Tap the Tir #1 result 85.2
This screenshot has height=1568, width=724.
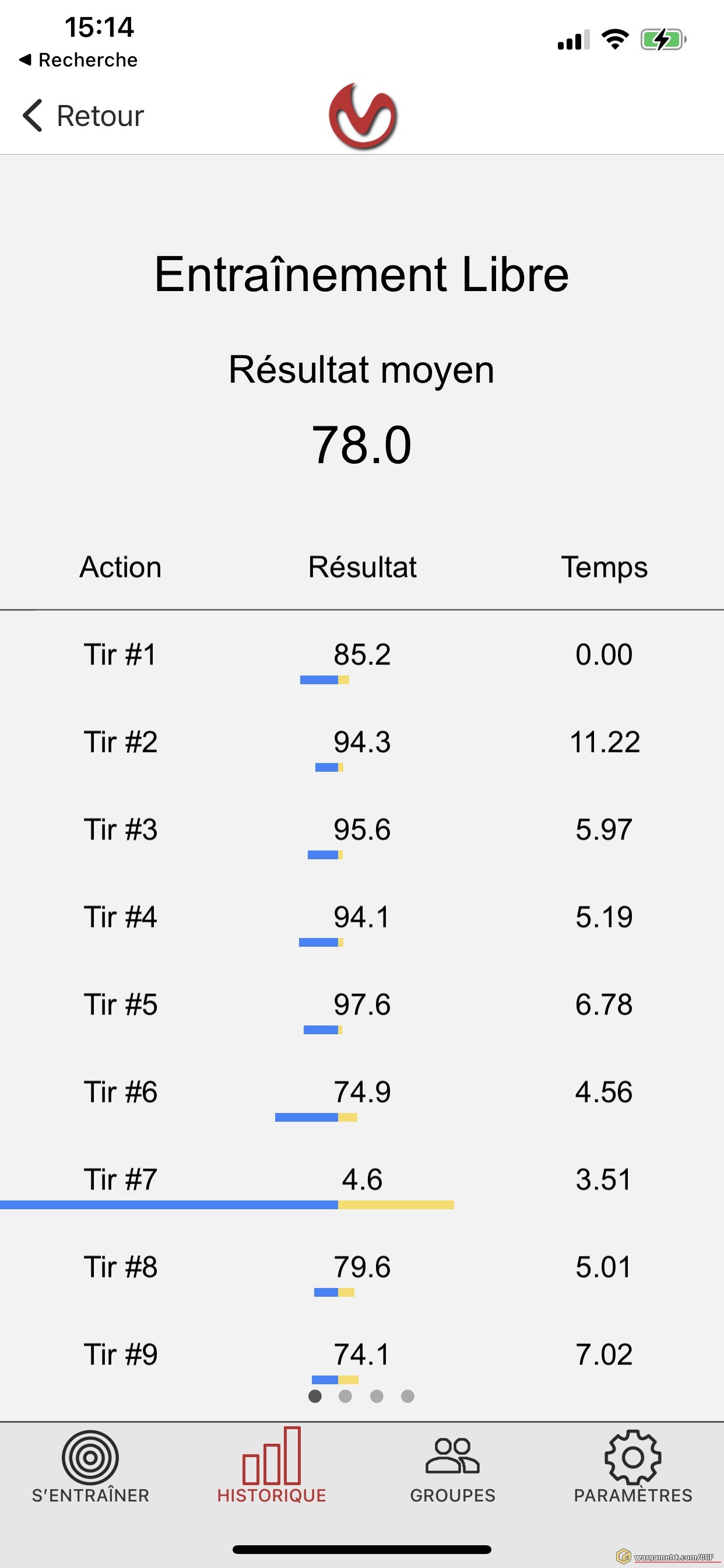click(x=362, y=654)
